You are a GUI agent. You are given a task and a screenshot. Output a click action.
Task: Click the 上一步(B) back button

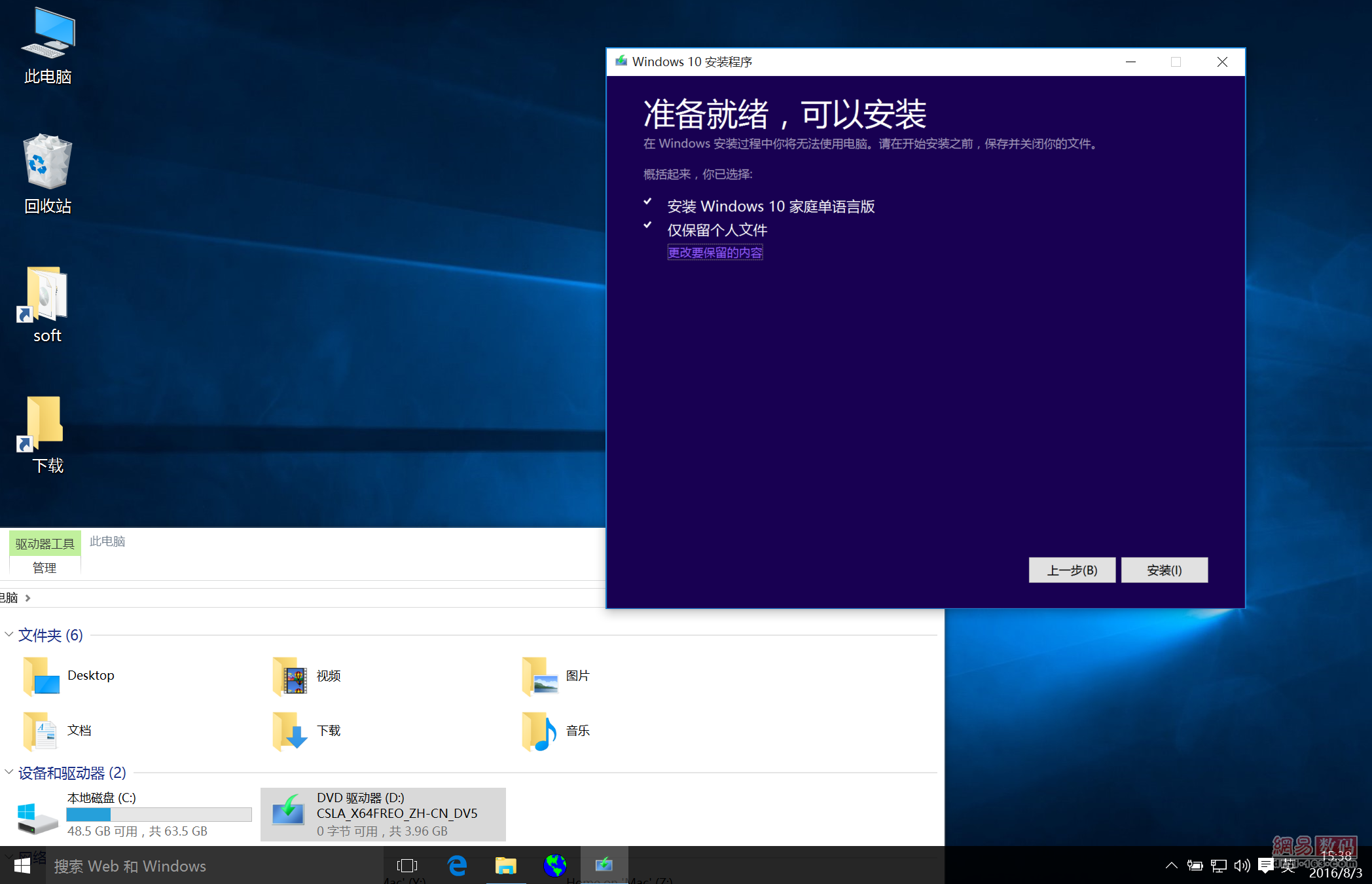1072,570
